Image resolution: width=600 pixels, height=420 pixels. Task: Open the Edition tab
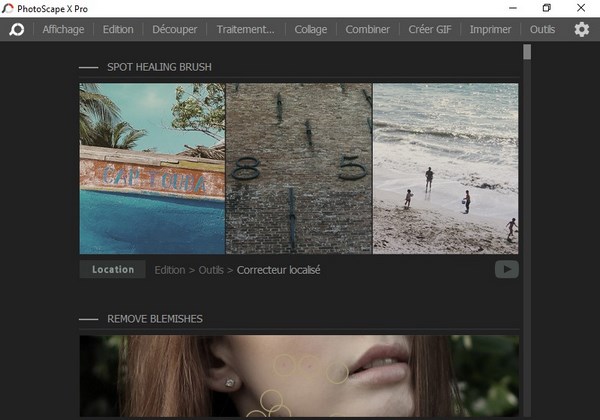click(118, 29)
